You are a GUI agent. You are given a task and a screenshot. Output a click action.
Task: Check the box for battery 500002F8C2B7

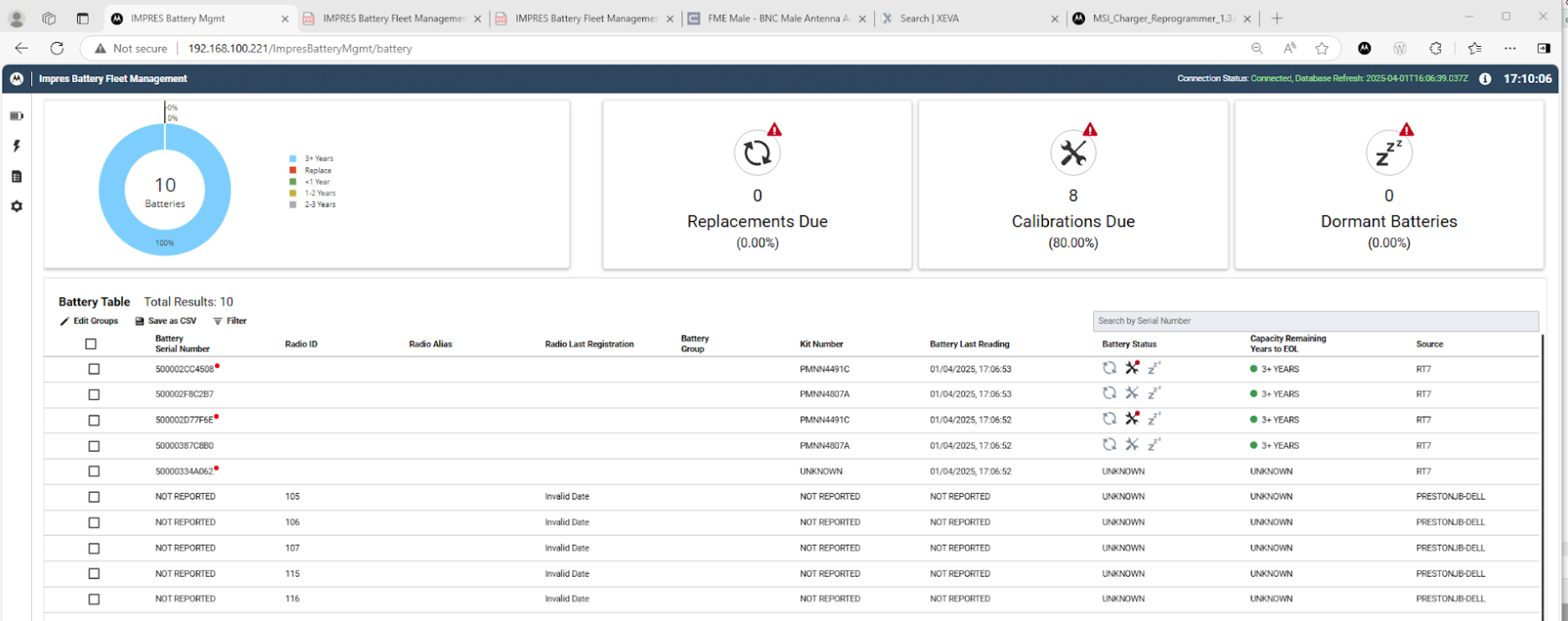click(x=94, y=394)
